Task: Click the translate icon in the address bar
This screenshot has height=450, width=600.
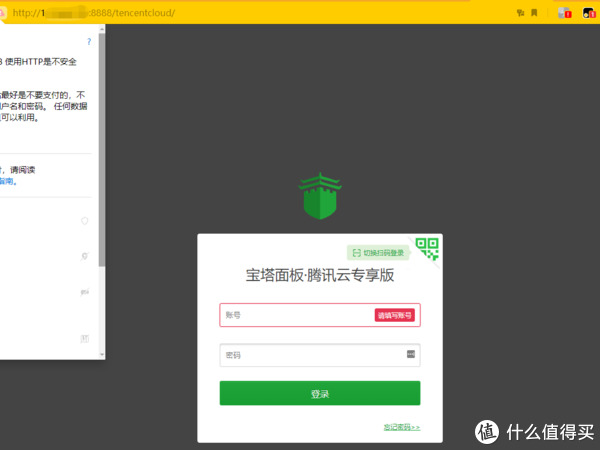Action: pos(520,13)
